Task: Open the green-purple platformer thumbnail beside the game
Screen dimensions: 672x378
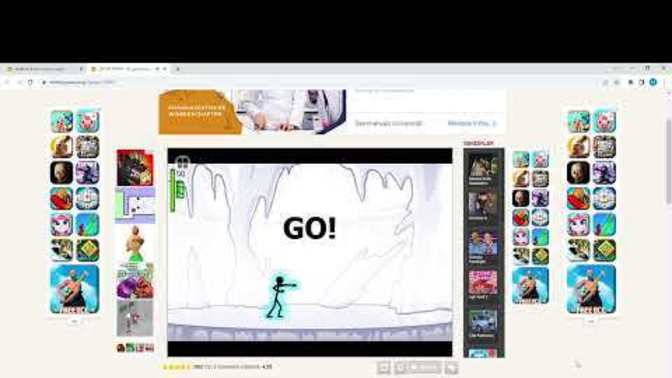Action: click(x=135, y=205)
